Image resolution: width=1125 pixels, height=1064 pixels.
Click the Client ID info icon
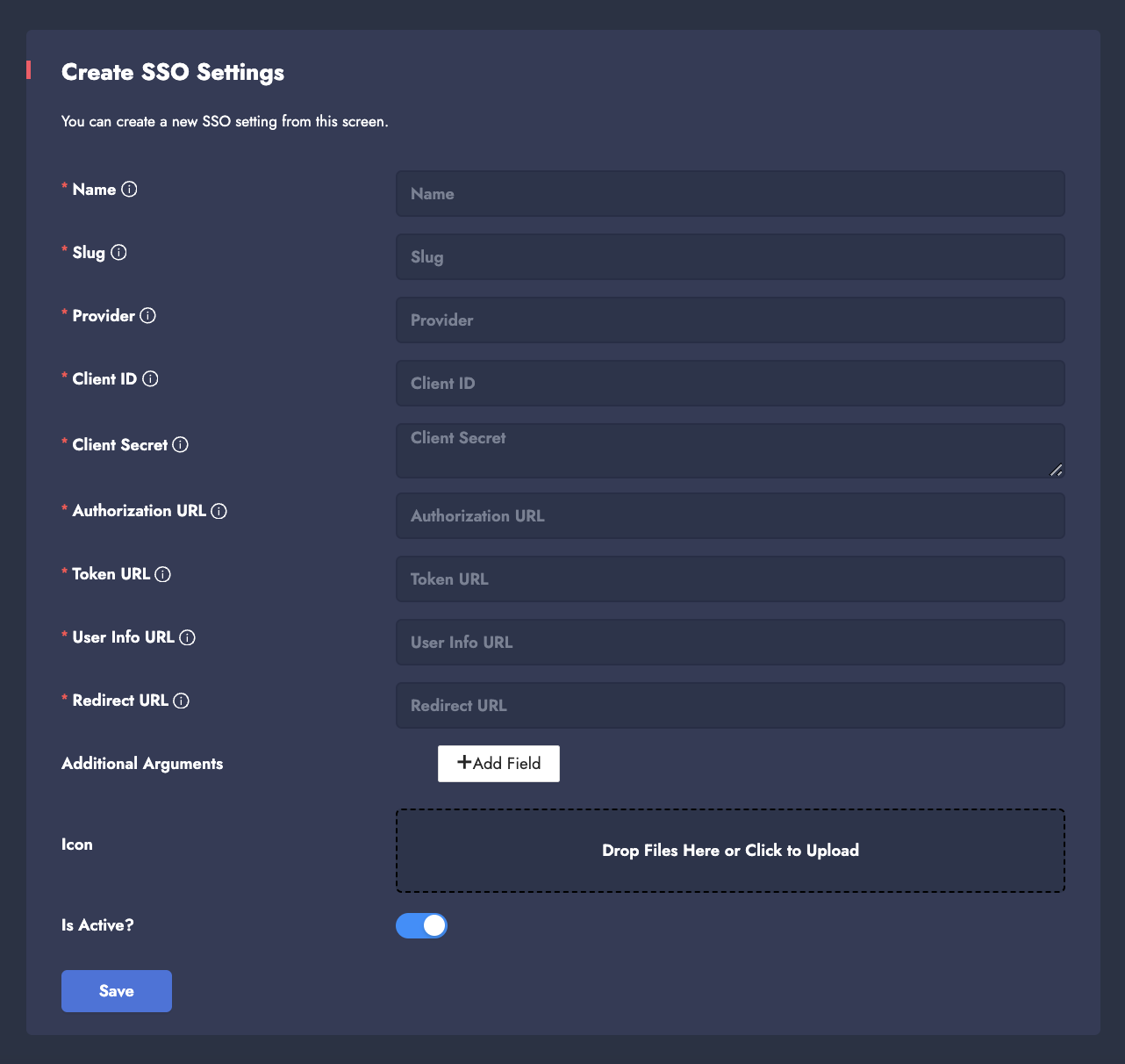[150, 379]
